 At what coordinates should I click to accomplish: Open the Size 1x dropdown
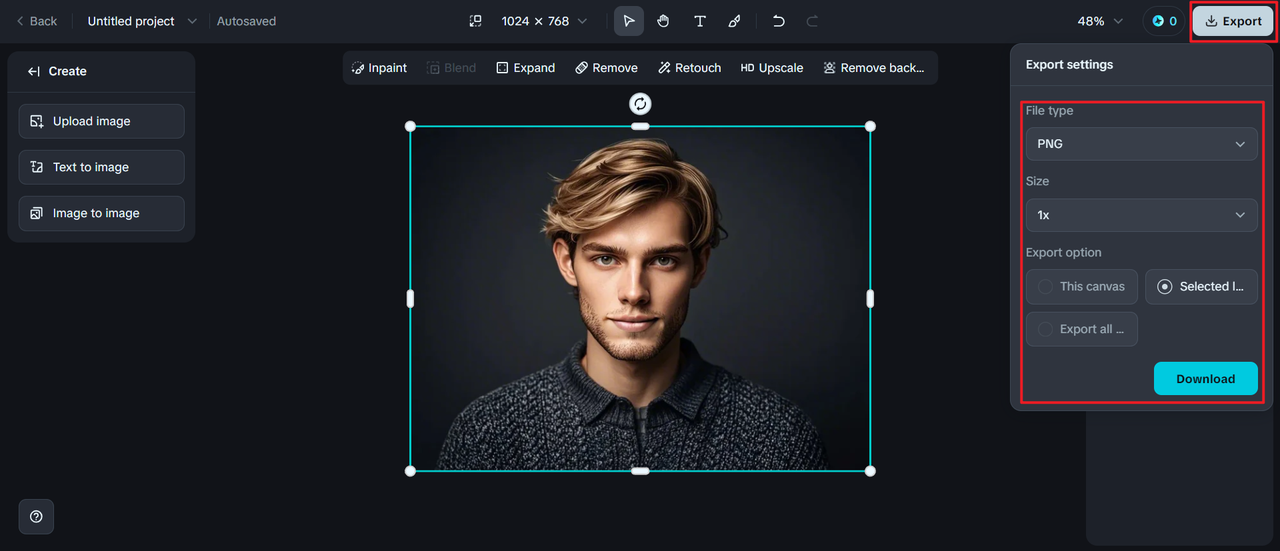(1141, 215)
